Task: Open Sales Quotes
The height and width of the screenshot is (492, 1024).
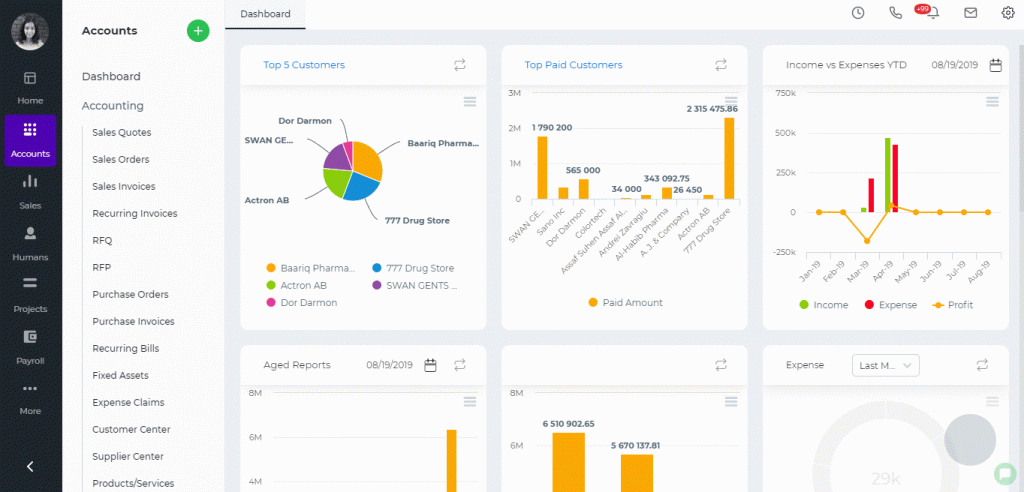Action: coord(121,133)
